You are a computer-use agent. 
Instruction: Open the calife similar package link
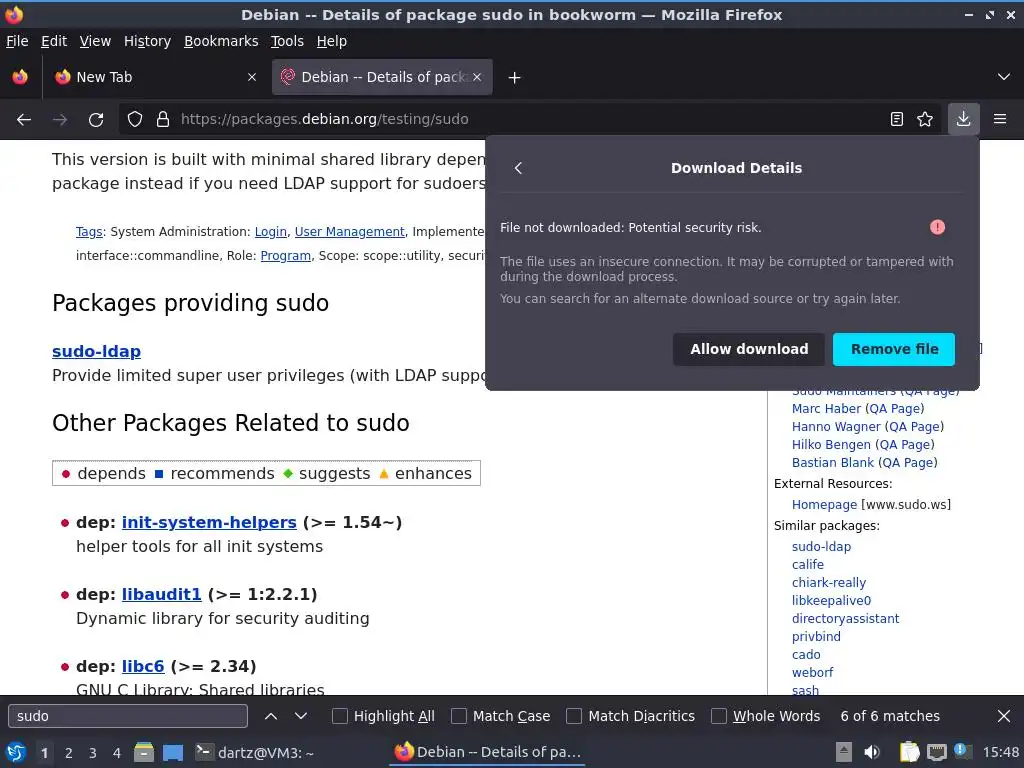(x=808, y=565)
